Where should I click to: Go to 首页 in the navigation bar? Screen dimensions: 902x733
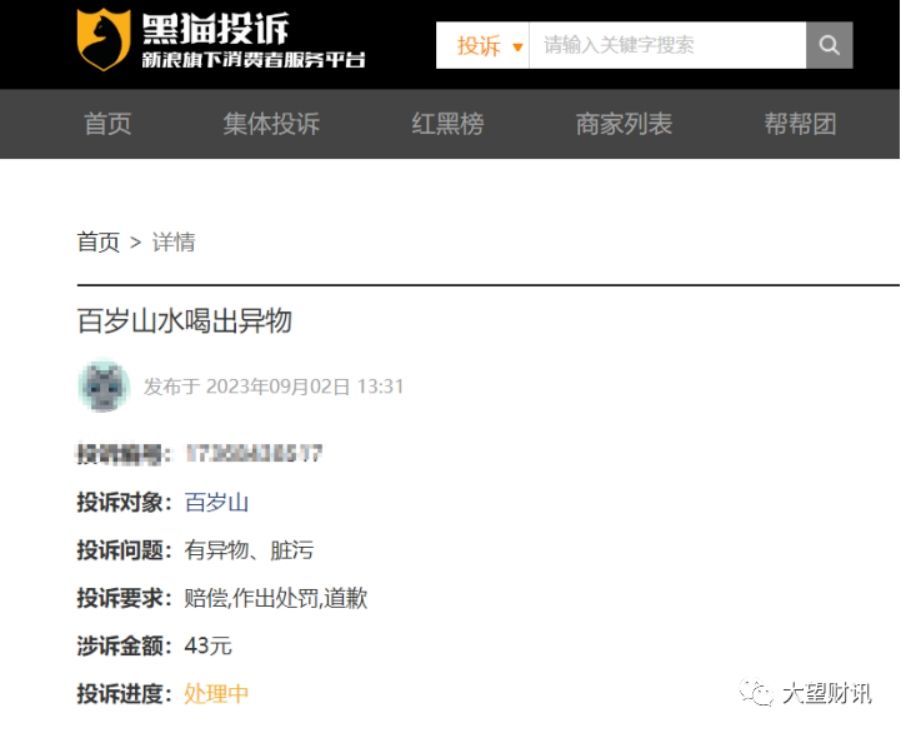coord(108,124)
